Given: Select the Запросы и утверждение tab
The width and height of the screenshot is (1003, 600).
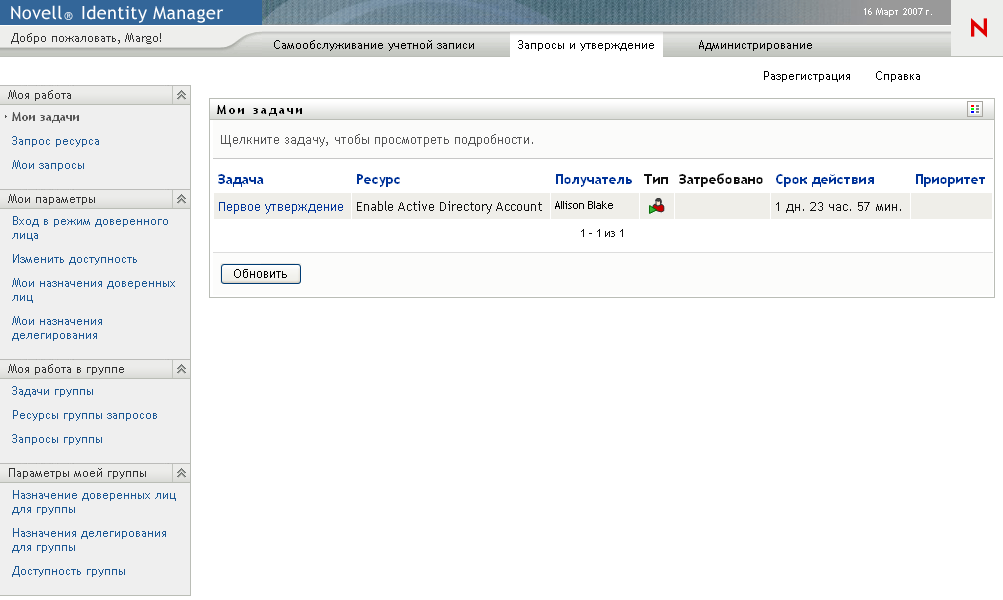Looking at the screenshot, I should pos(586,45).
